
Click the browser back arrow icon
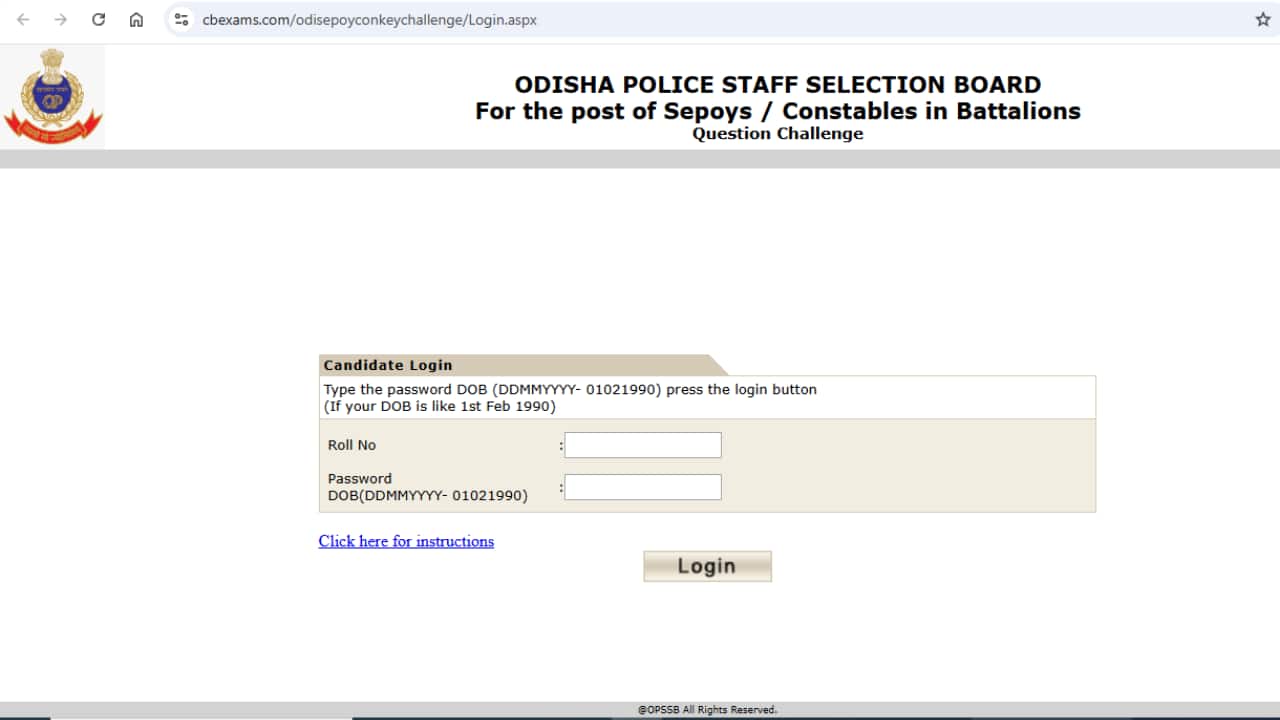[23, 18]
